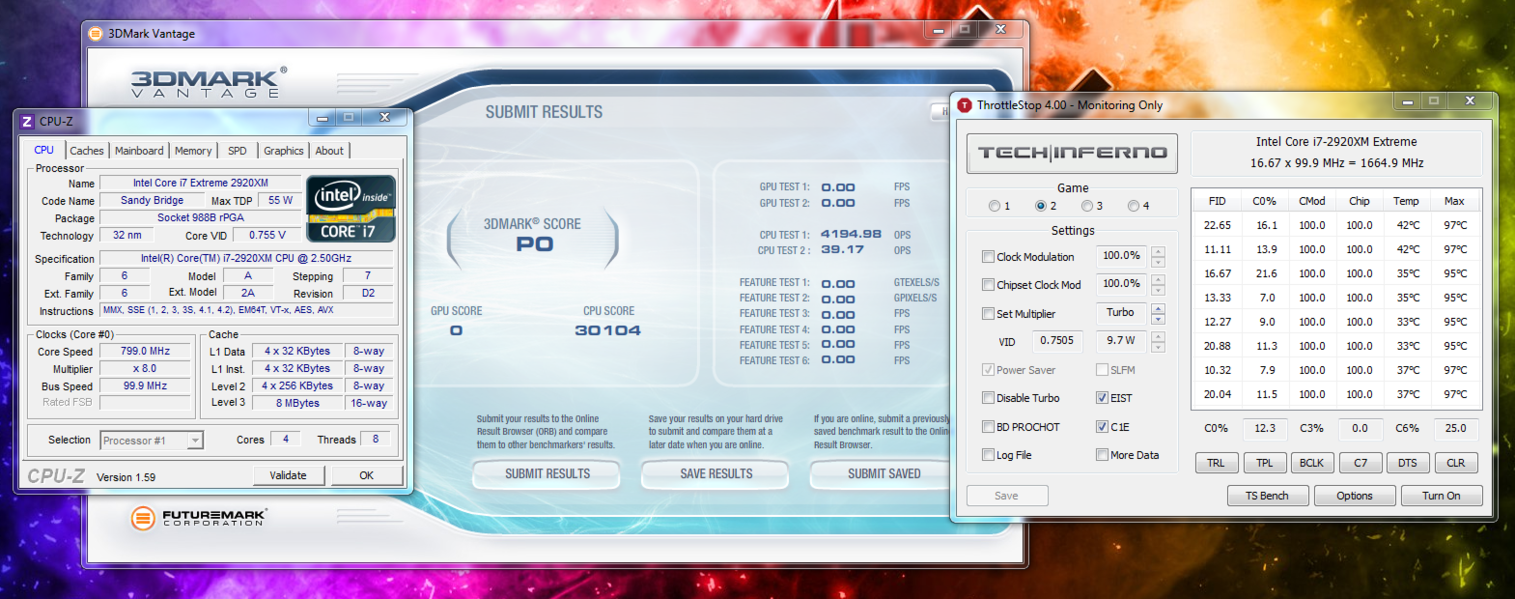Click the 9.7 W power stepper arrows

(1158, 341)
